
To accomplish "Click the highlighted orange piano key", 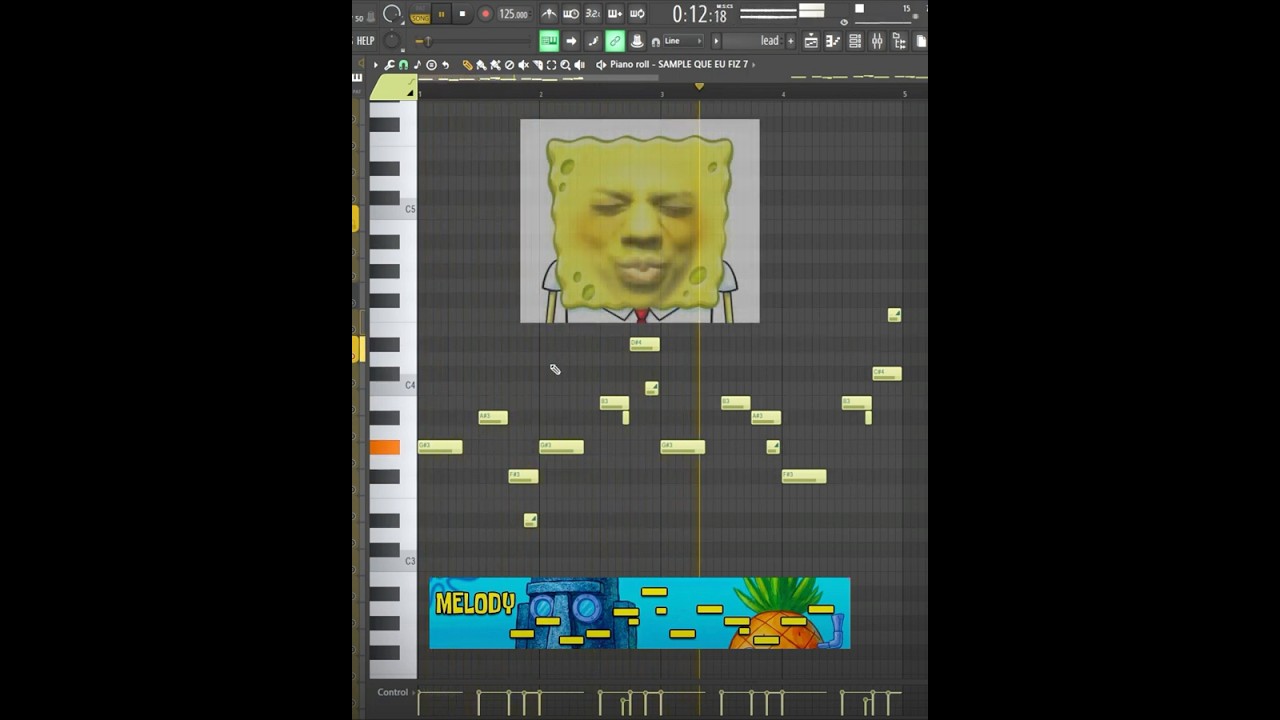I will (x=385, y=447).
